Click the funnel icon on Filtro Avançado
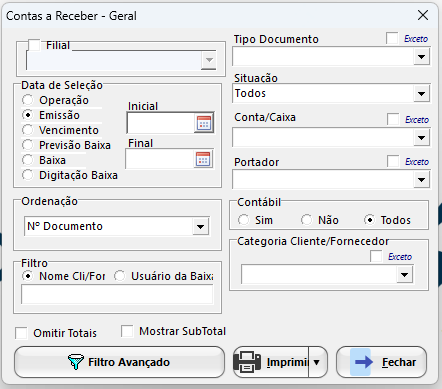 click(76, 362)
